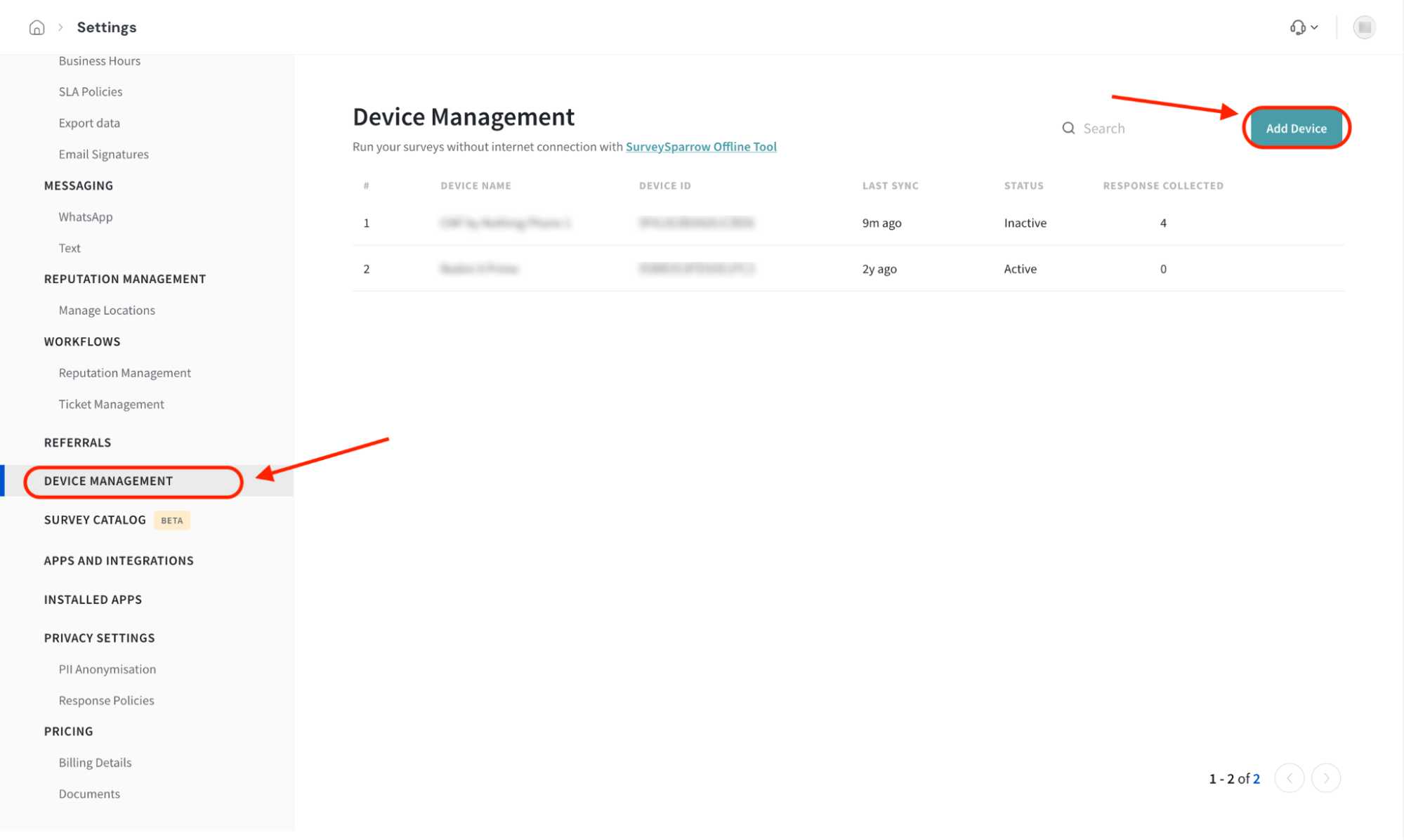The height and width of the screenshot is (840, 1404).
Task: Open PII Anonymisation settings
Action: point(107,669)
